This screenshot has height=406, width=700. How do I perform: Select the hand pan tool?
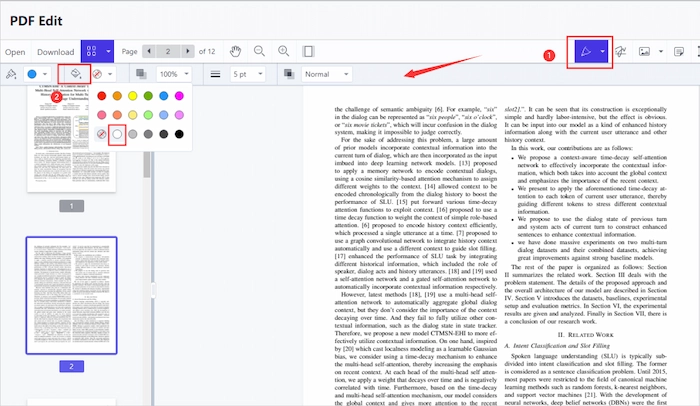click(236, 51)
